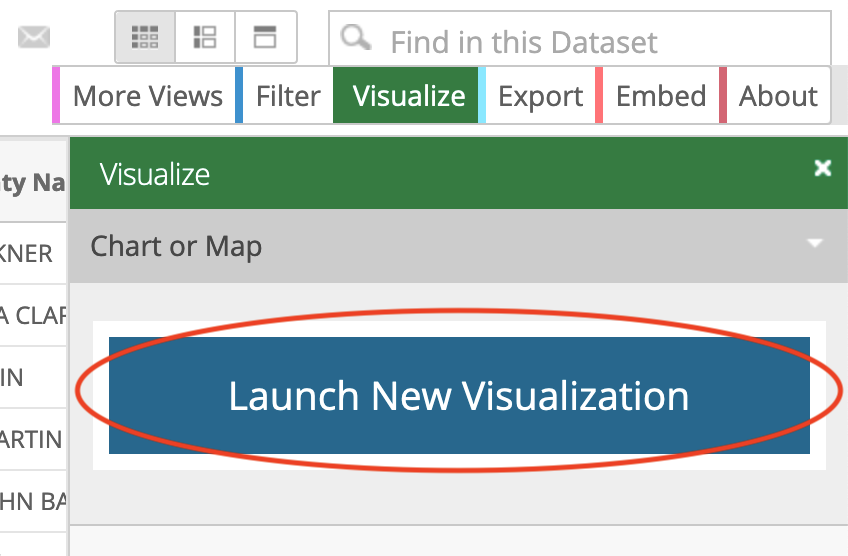Click Launch New Visualization button
The width and height of the screenshot is (848, 556).
point(459,395)
